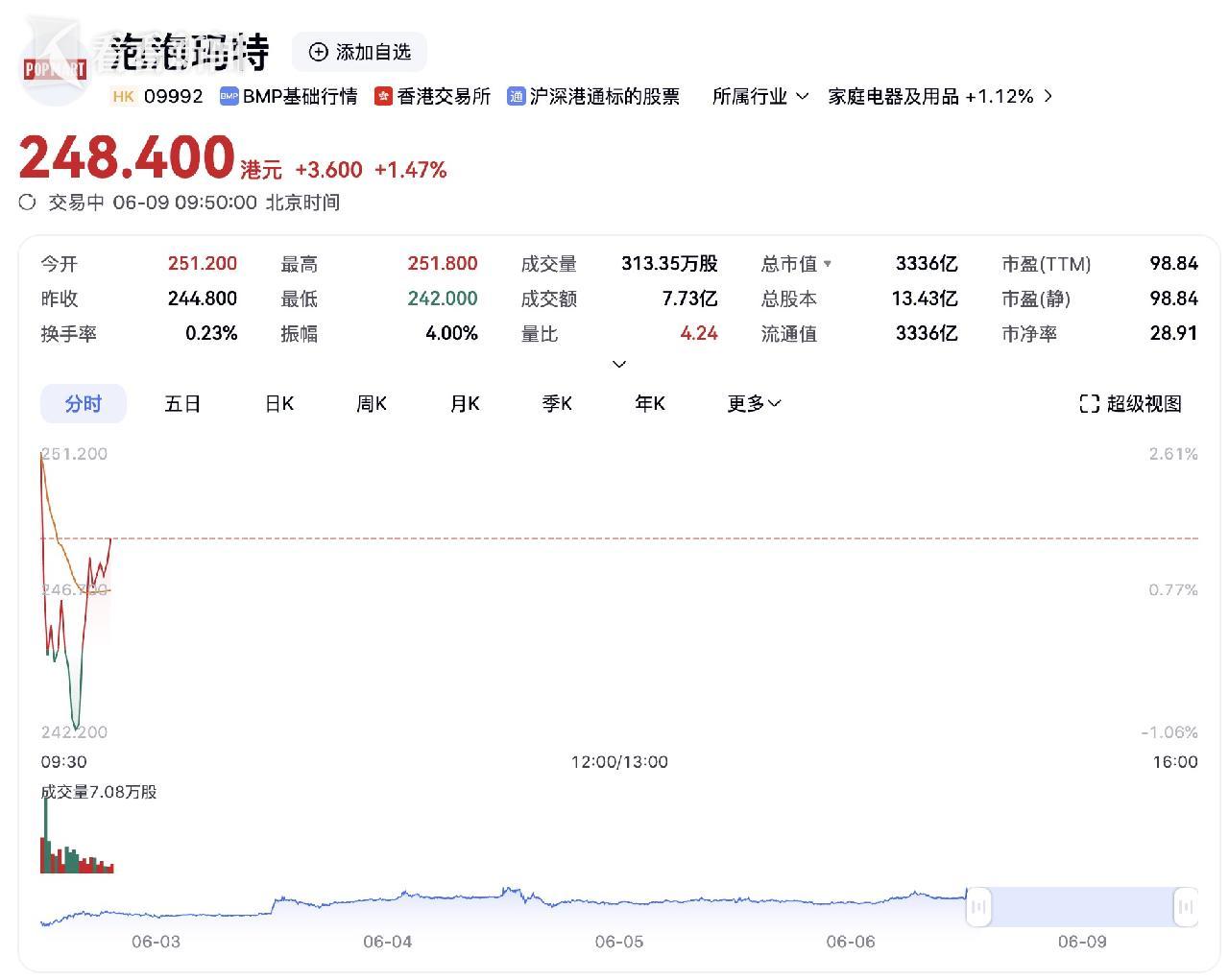Click the 成交量 value 313.35万股
This screenshot has width=1229, height=980.
tap(669, 264)
